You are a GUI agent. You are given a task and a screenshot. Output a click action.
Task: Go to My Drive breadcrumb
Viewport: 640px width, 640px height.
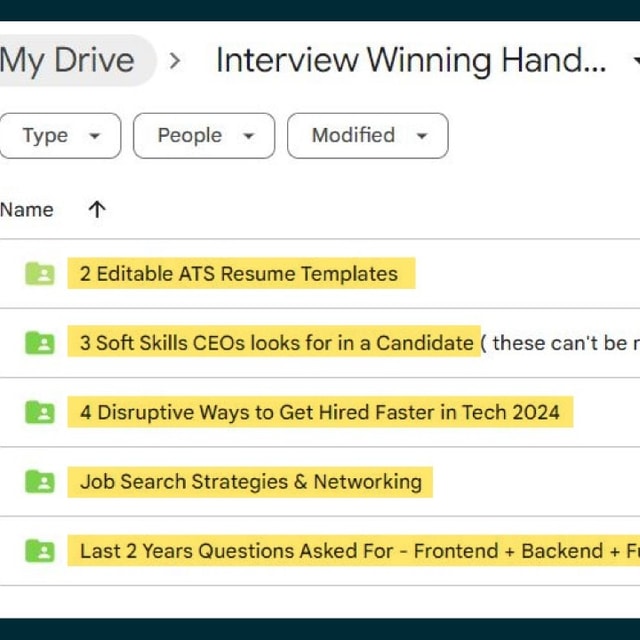67,61
